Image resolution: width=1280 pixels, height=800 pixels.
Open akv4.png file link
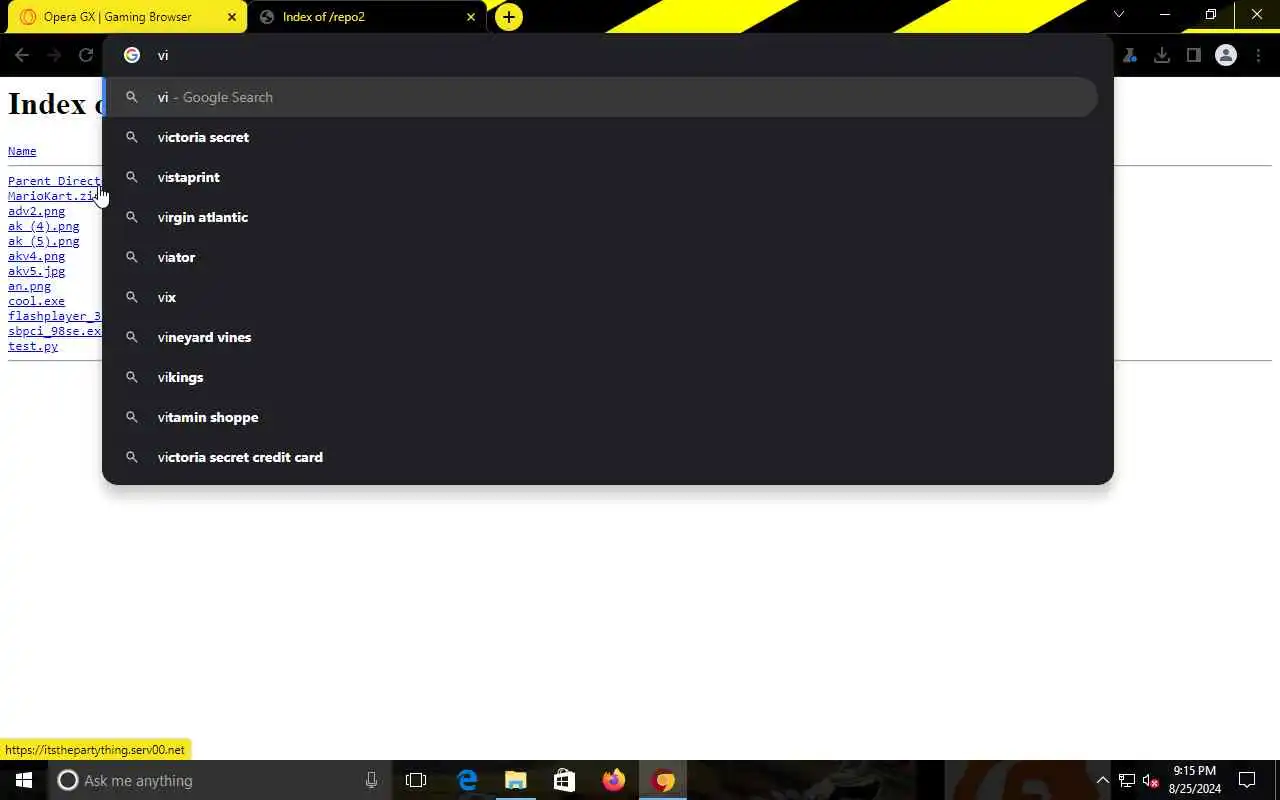(x=36, y=256)
